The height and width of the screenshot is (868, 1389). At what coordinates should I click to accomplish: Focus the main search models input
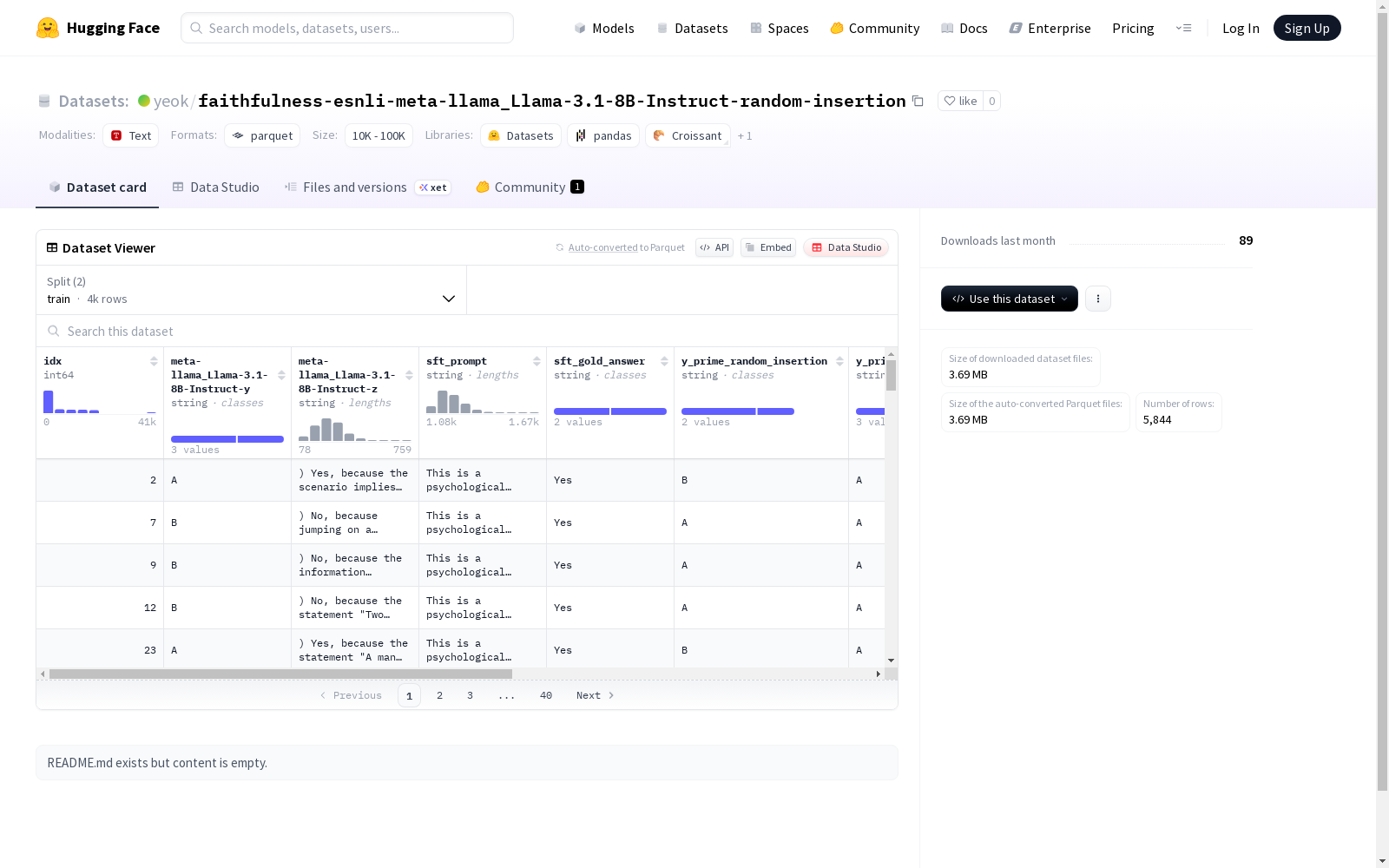[x=347, y=28]
